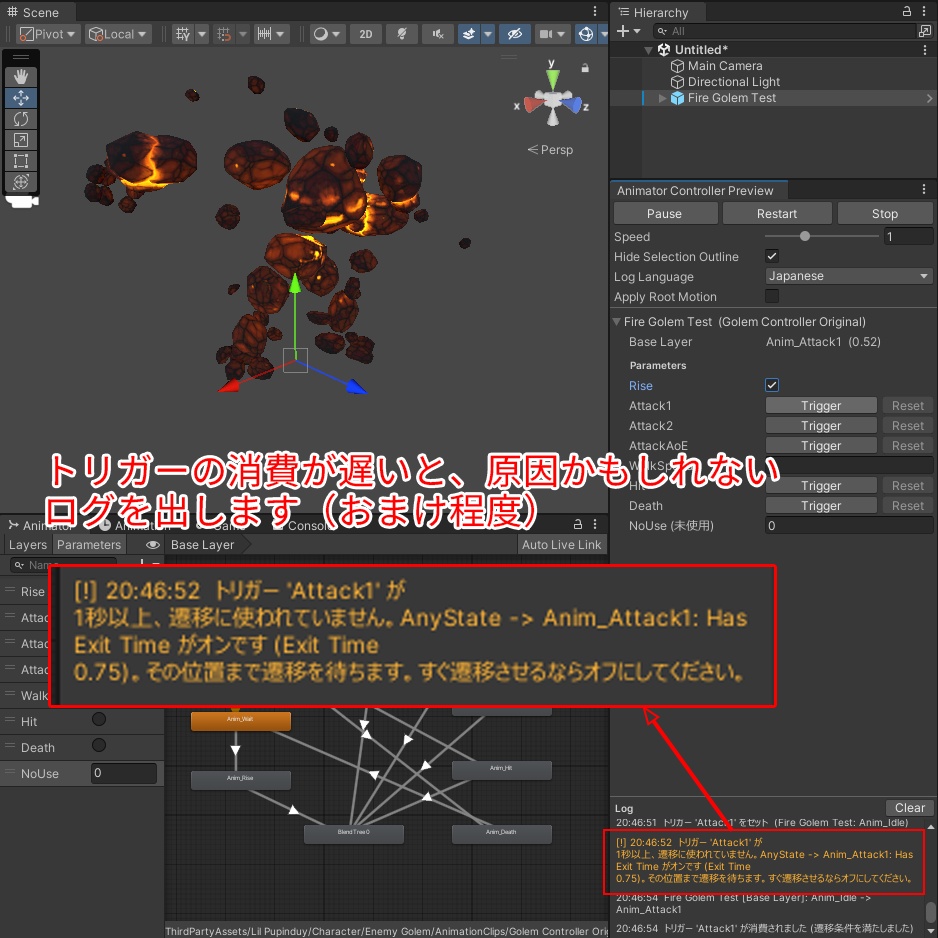Lock the Hierarchy panel

(x=907, y=11)
